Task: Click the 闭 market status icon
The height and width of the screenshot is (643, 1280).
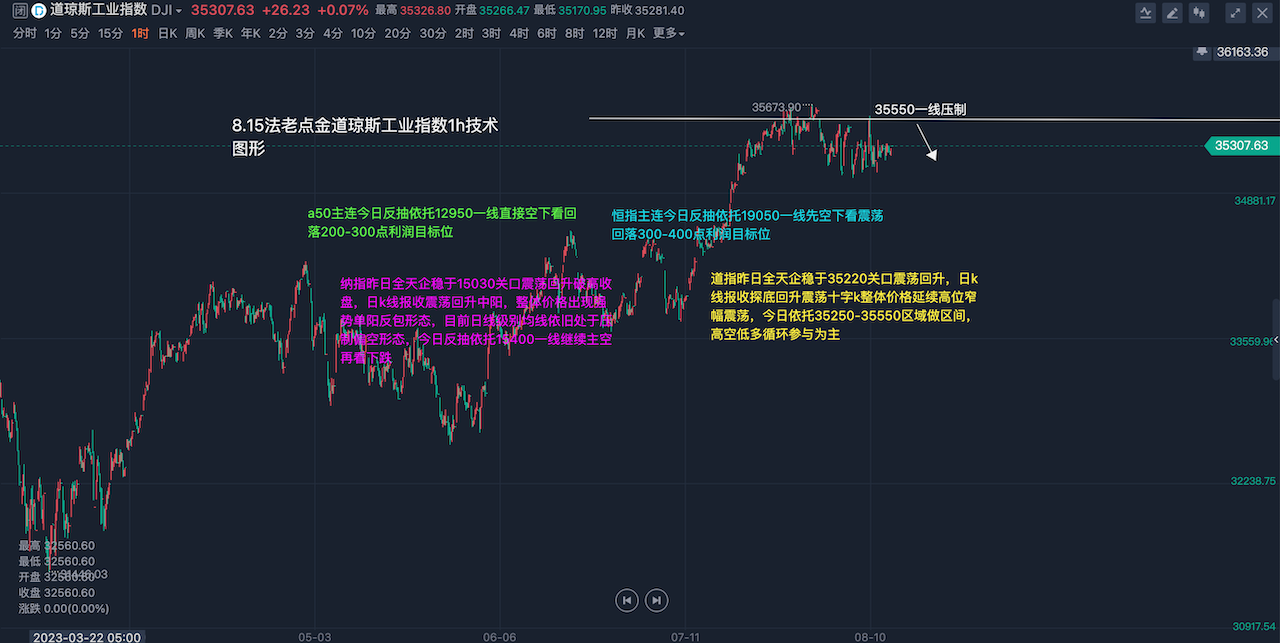Action: click(x=20, y=11)
